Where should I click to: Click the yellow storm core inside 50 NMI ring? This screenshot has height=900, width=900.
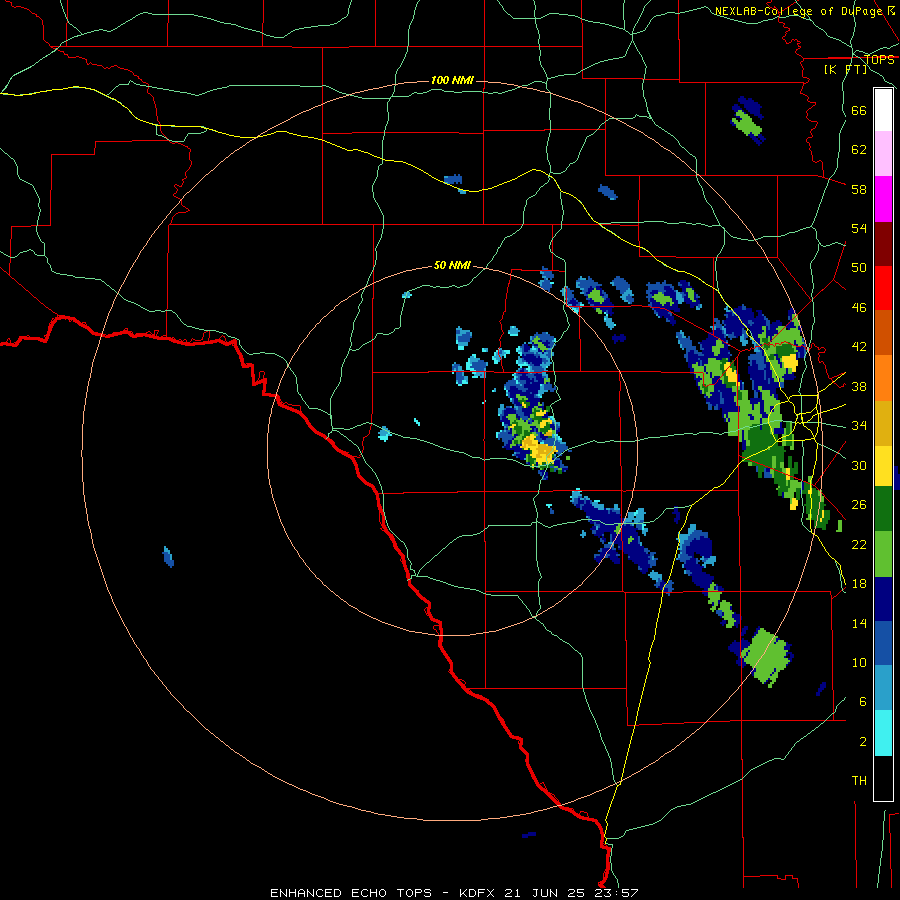point(540,449)
